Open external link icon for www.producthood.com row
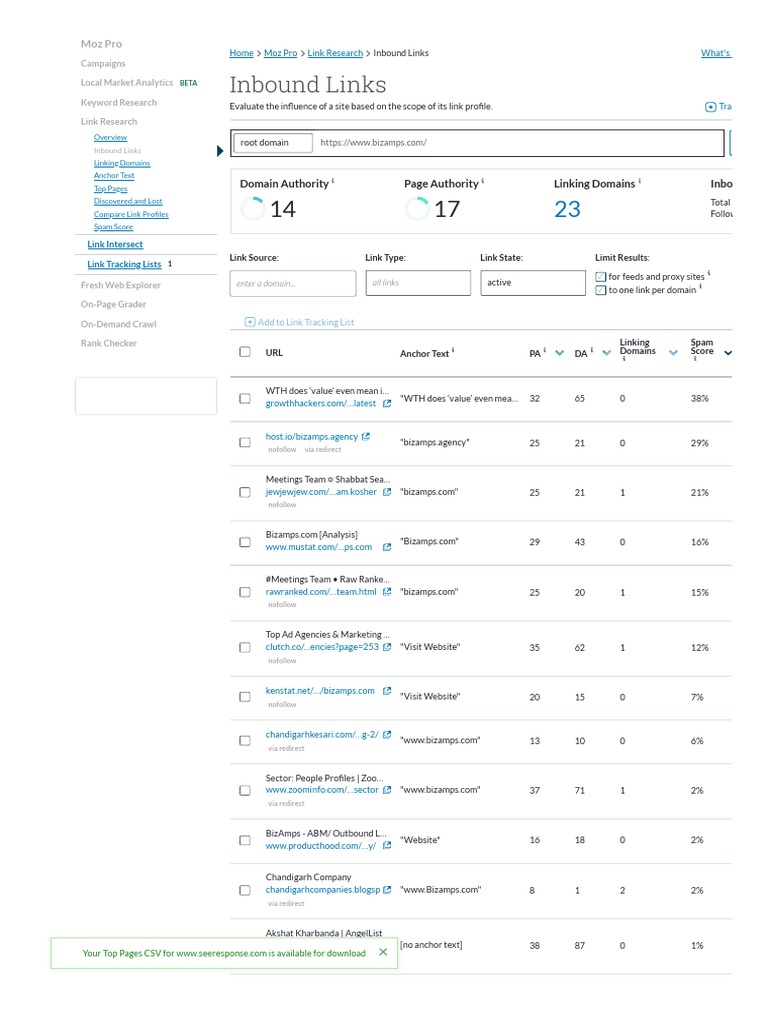 click(387, 846)
